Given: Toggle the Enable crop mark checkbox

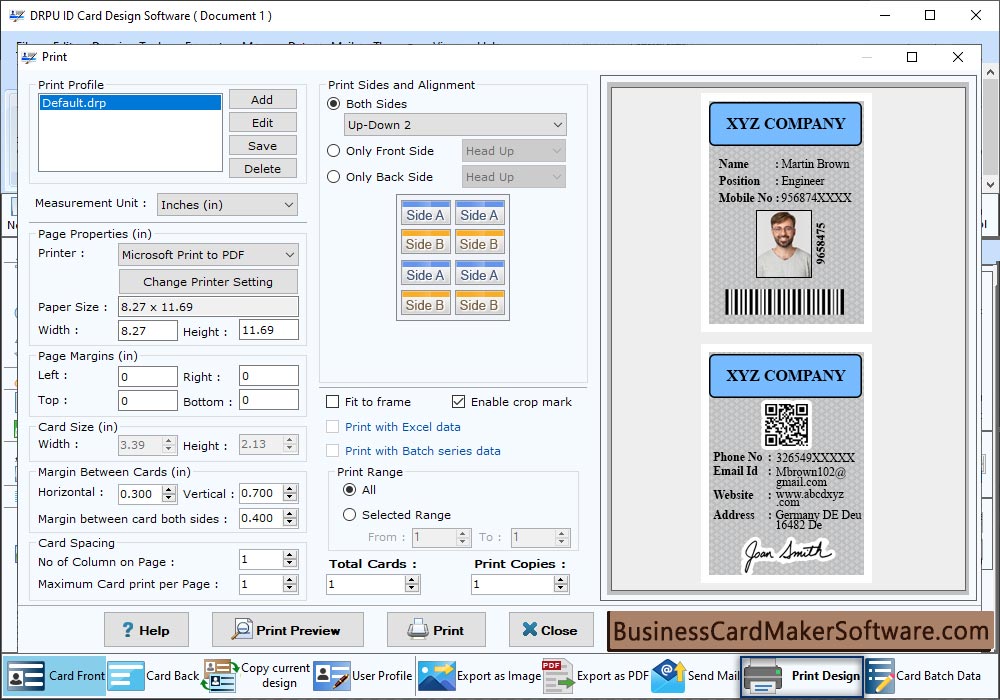Looking at the screenshot, I should point(458,402).
